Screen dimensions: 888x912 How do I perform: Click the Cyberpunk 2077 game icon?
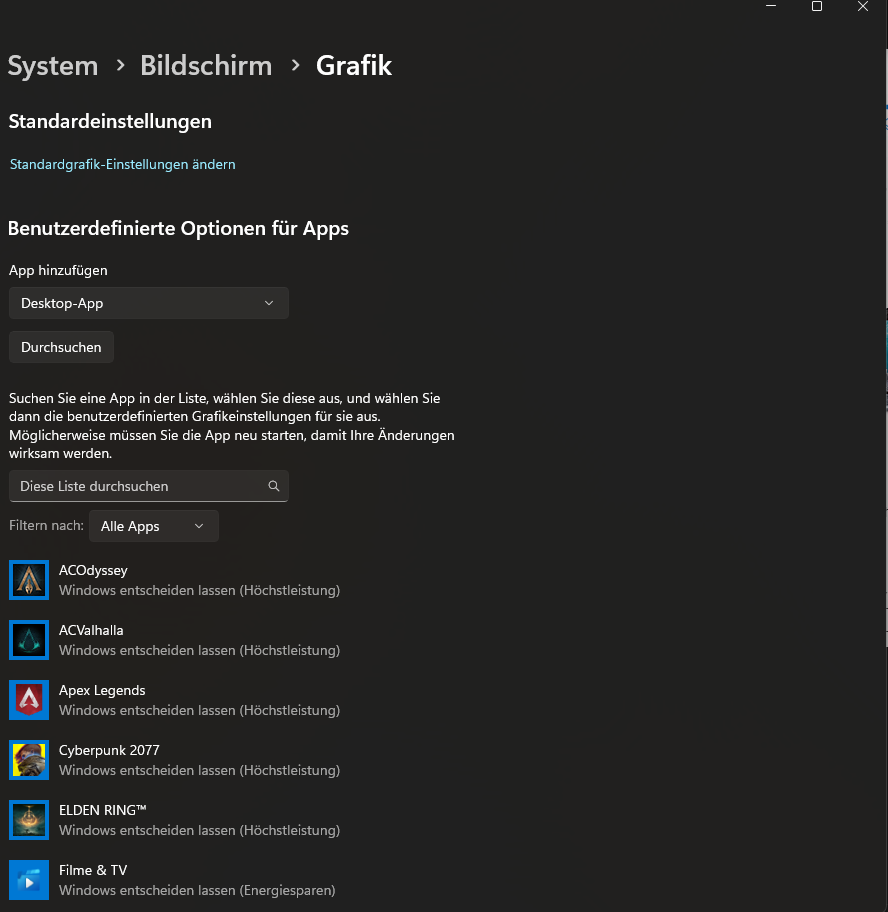tap(28, 760)
